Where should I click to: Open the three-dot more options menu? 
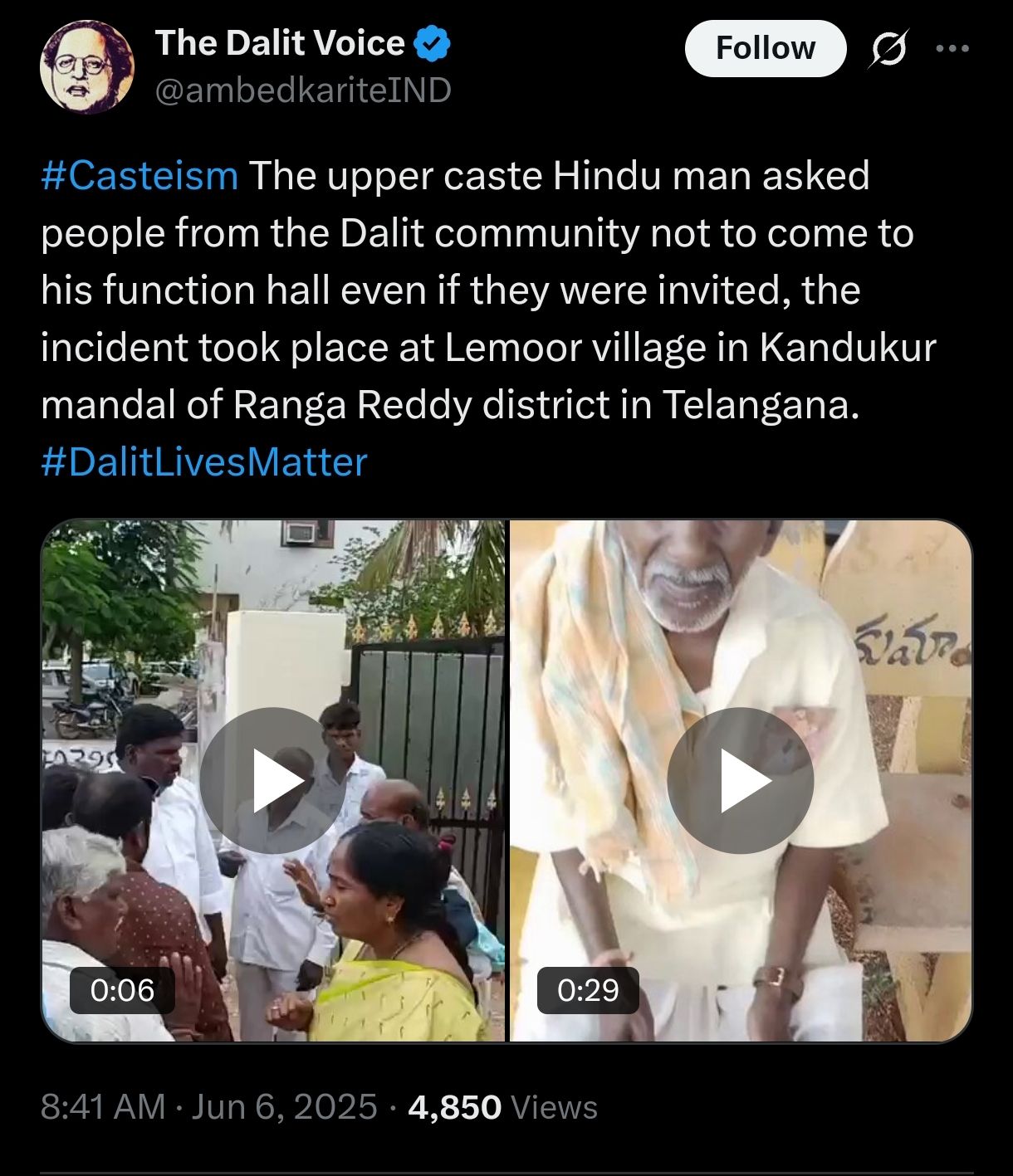[952, 48]
